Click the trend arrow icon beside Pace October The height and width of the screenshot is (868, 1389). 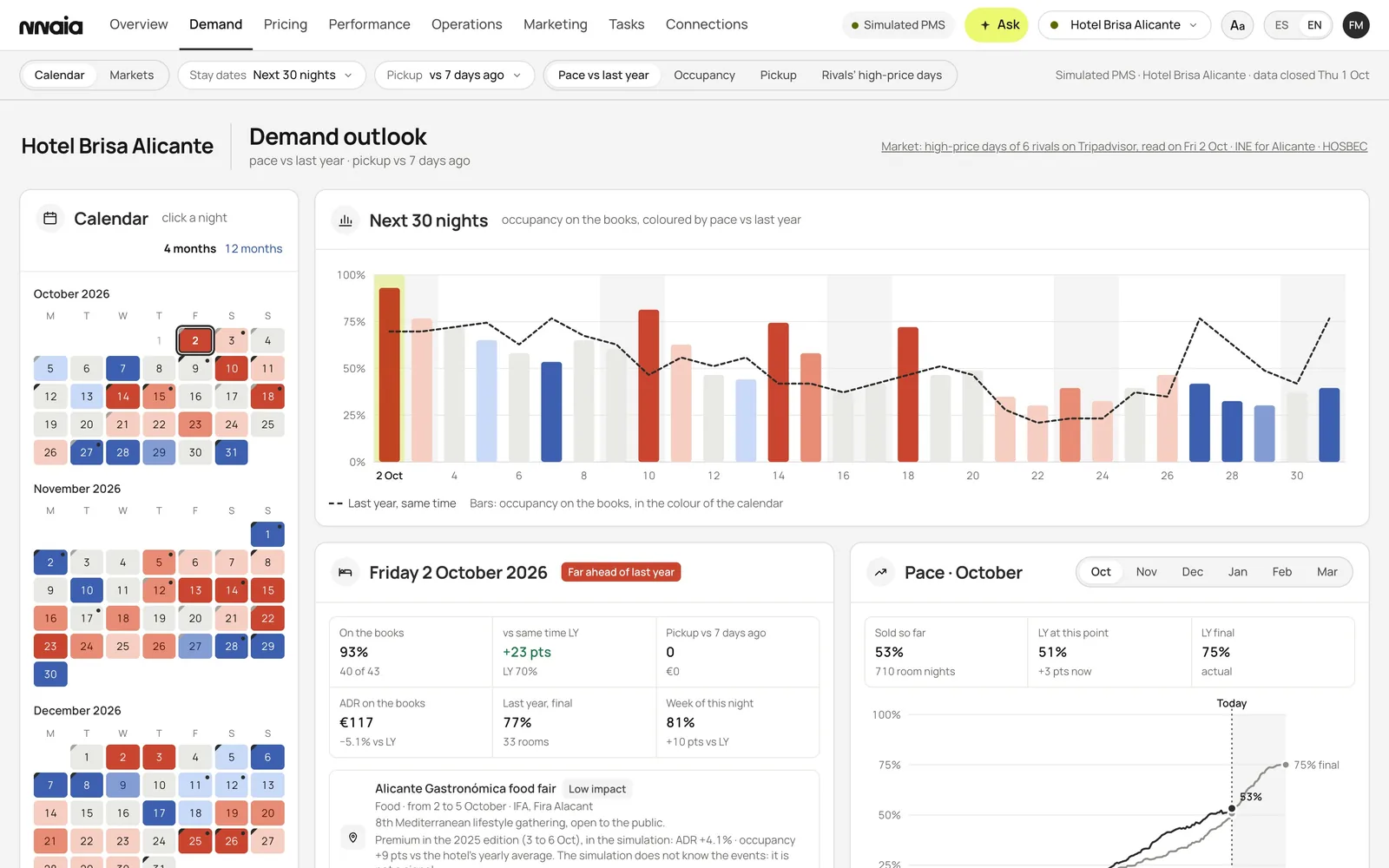[880, 572]
